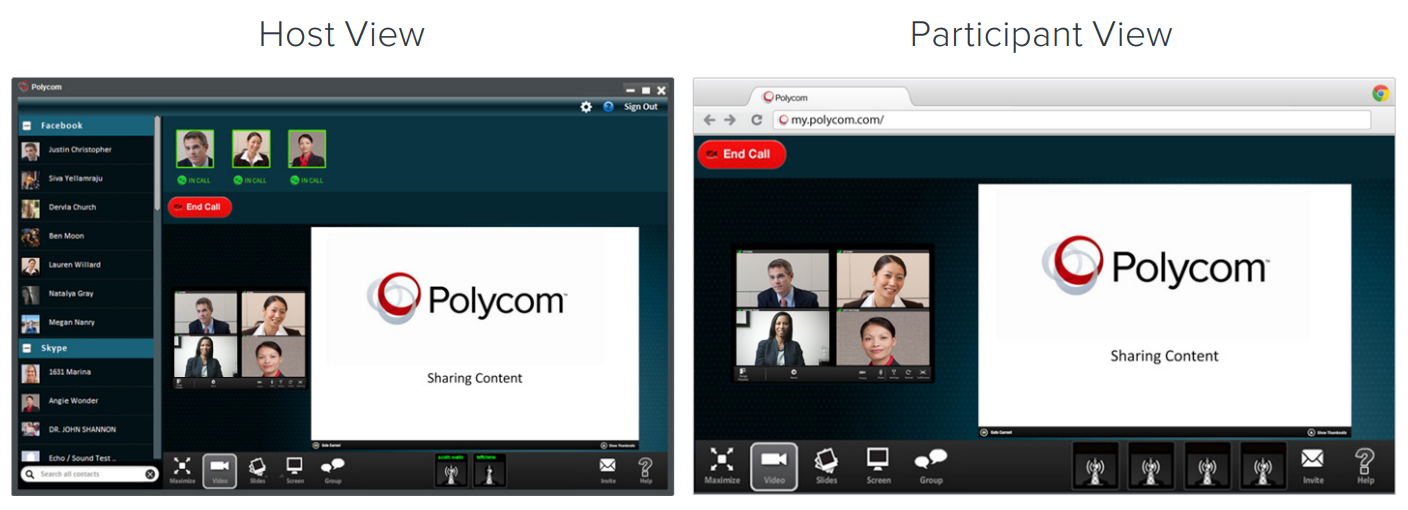Click first green-labeled antenna tile in Host View

click(x=452, y=470)
